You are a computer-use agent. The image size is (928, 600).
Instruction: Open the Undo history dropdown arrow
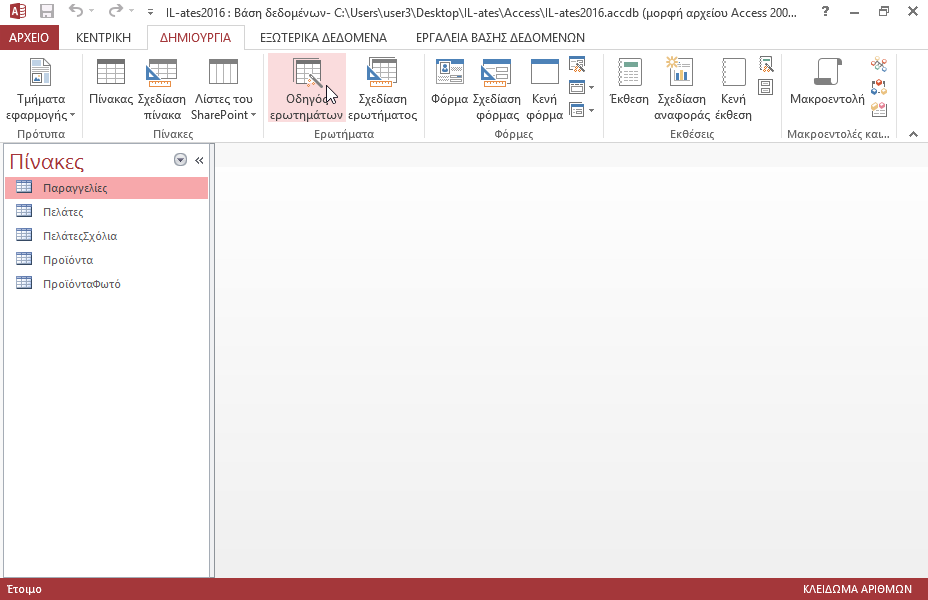[91, 11]
